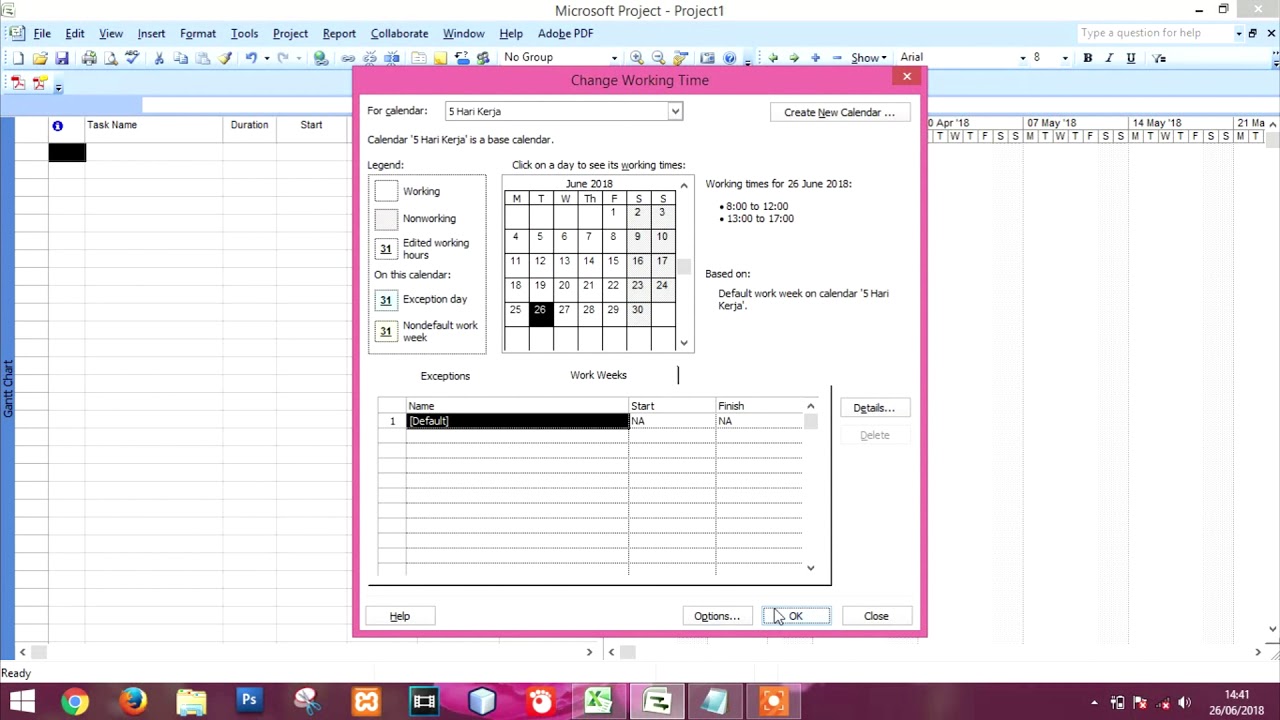This screenshot has height=720, width=1280.
Task: Click the green Outdent left arrow icon
Action: [x=773, y=58]
